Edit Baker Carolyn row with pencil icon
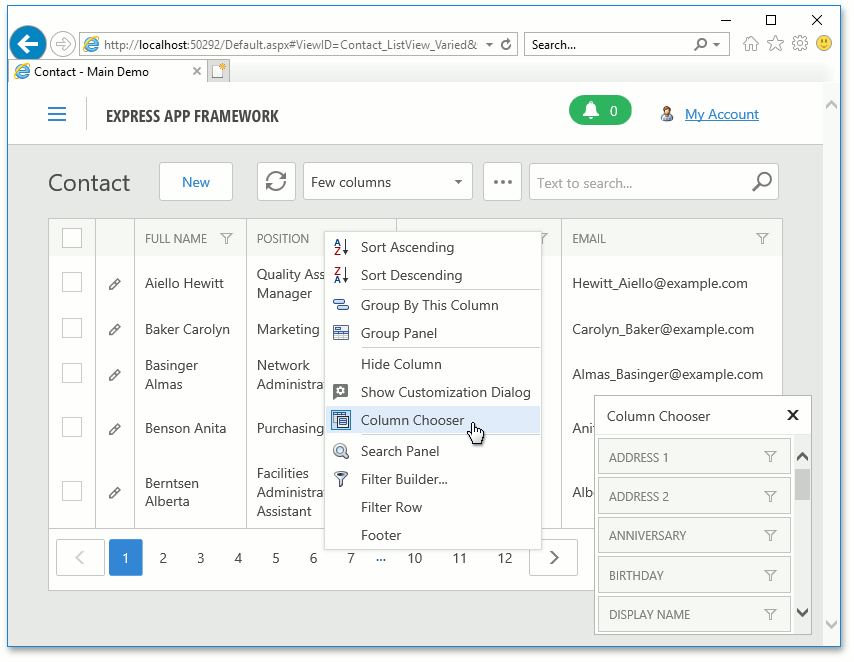 click(x=114, y=330)
